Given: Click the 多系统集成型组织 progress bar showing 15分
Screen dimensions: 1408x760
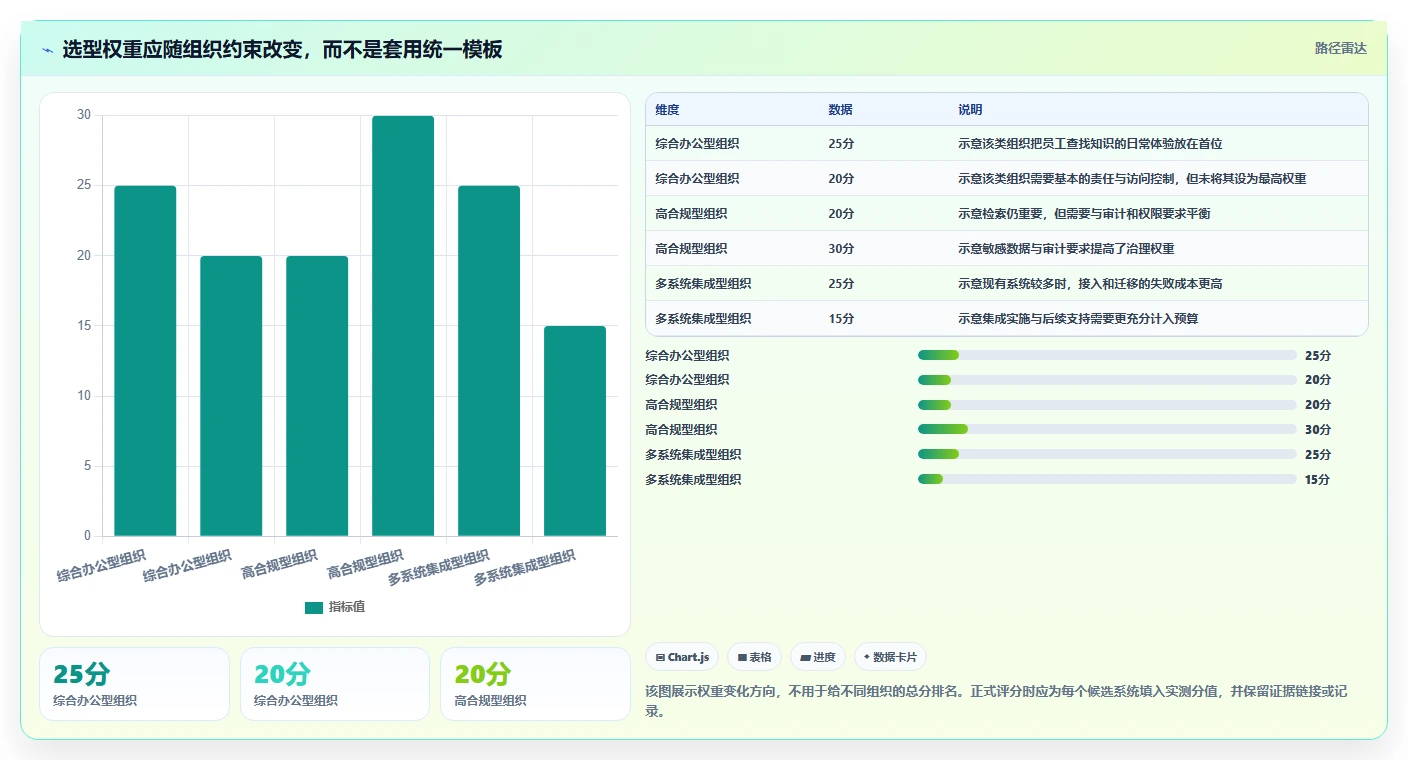Looking at the screenshot, I should 1107,480.
